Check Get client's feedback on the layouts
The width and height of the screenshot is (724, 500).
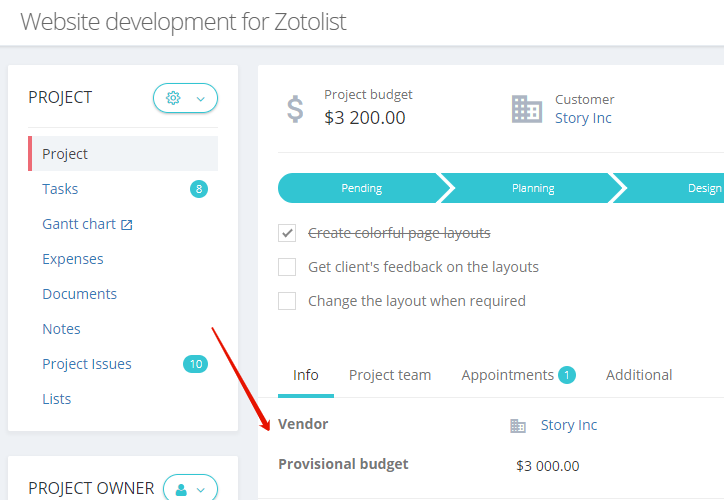tap(287, 267)
